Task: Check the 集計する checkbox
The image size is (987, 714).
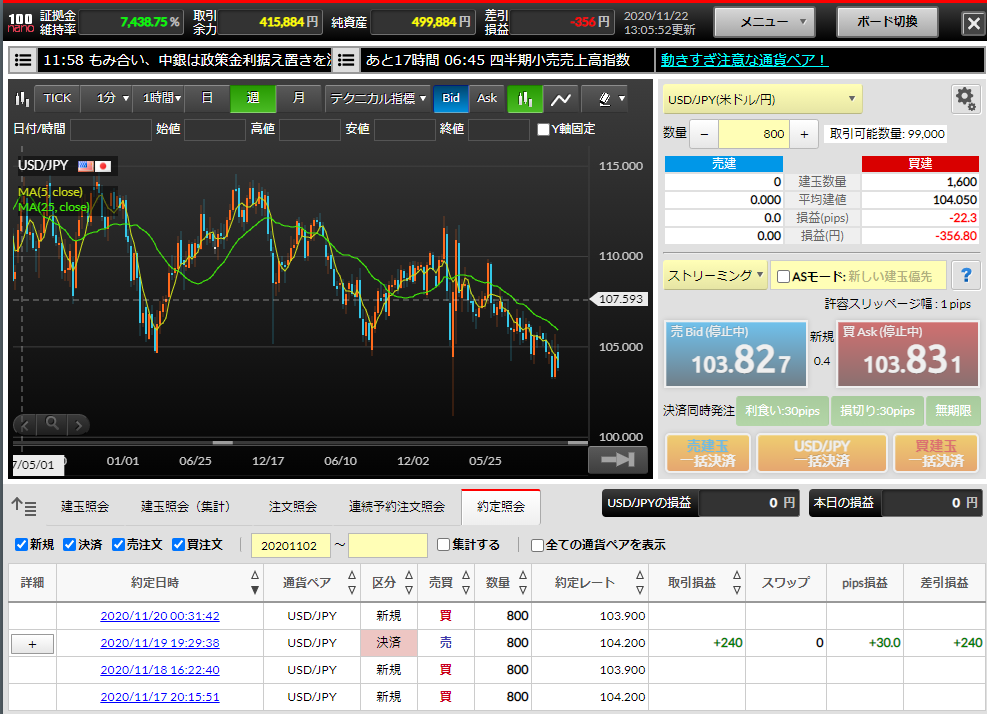Action: (443, 545)
